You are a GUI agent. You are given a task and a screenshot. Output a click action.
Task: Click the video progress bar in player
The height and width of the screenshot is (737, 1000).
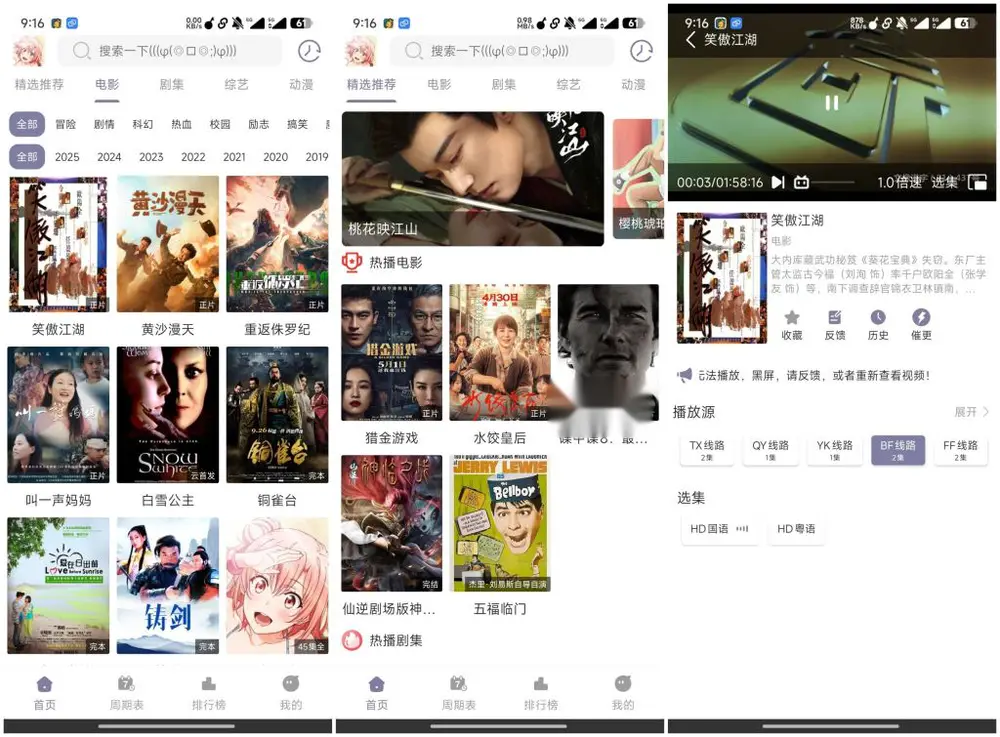tap(835, 183)
